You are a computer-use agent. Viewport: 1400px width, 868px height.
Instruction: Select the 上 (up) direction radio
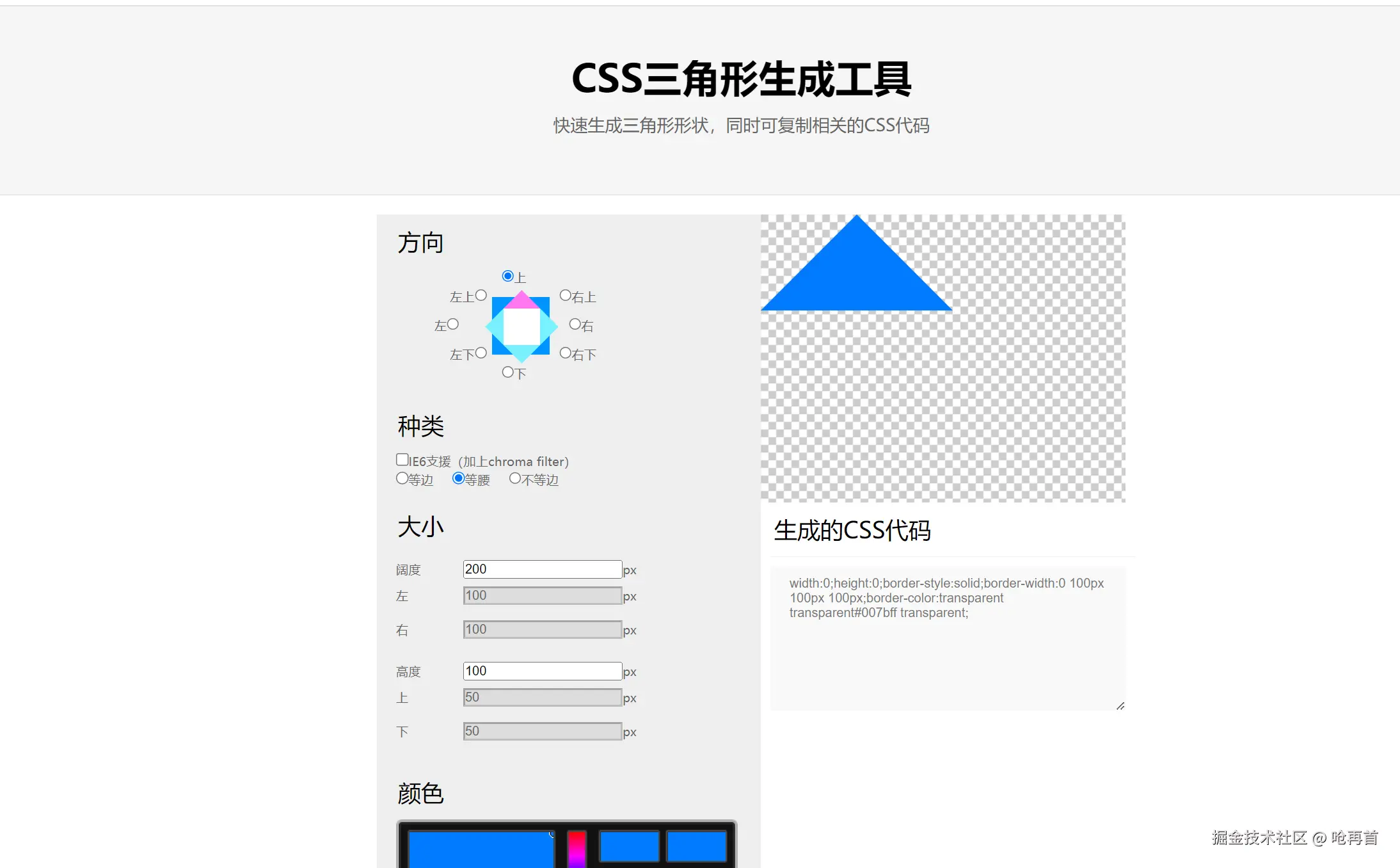coord(507,276)
